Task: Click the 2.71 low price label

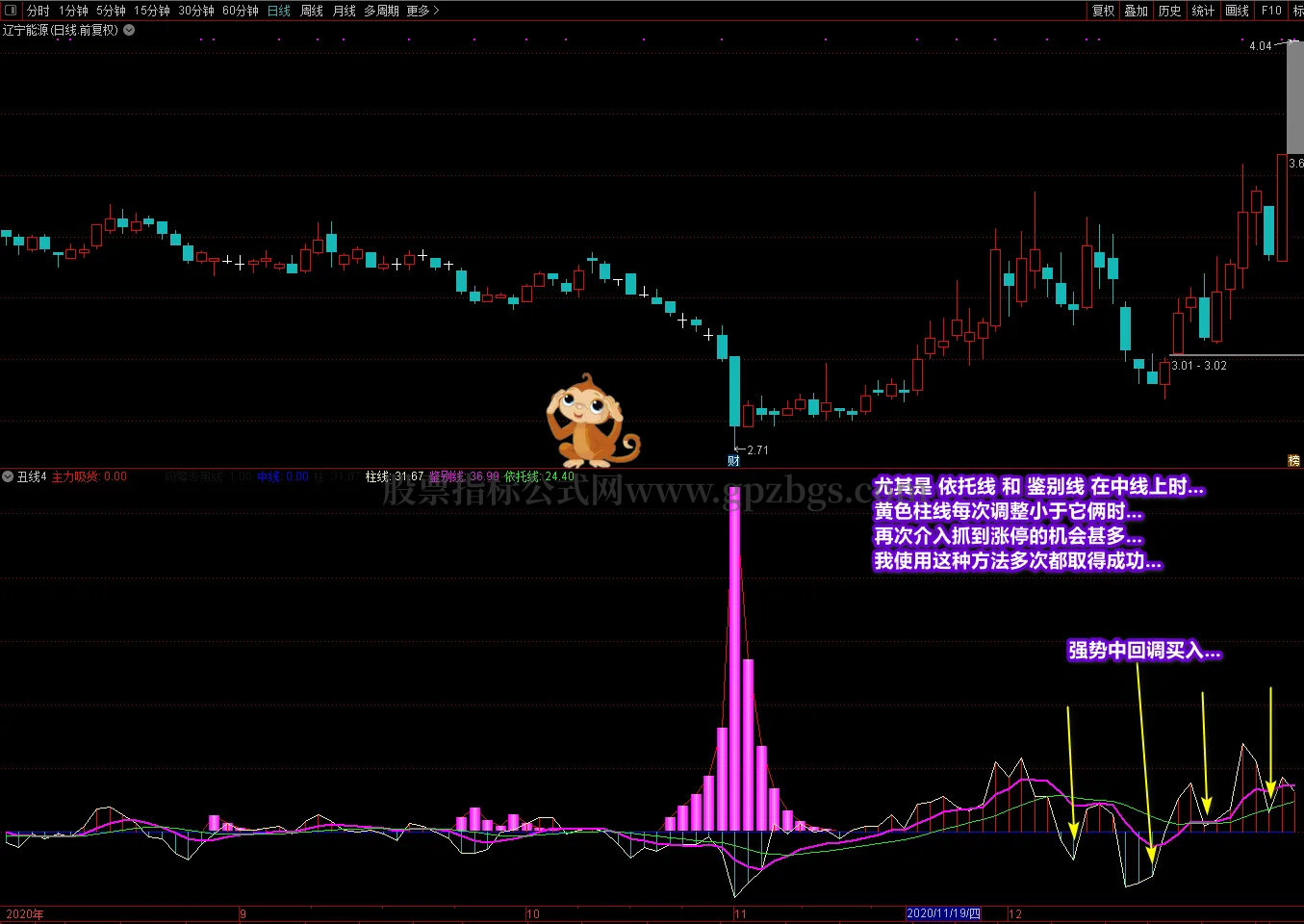Action: pos(758,449)
